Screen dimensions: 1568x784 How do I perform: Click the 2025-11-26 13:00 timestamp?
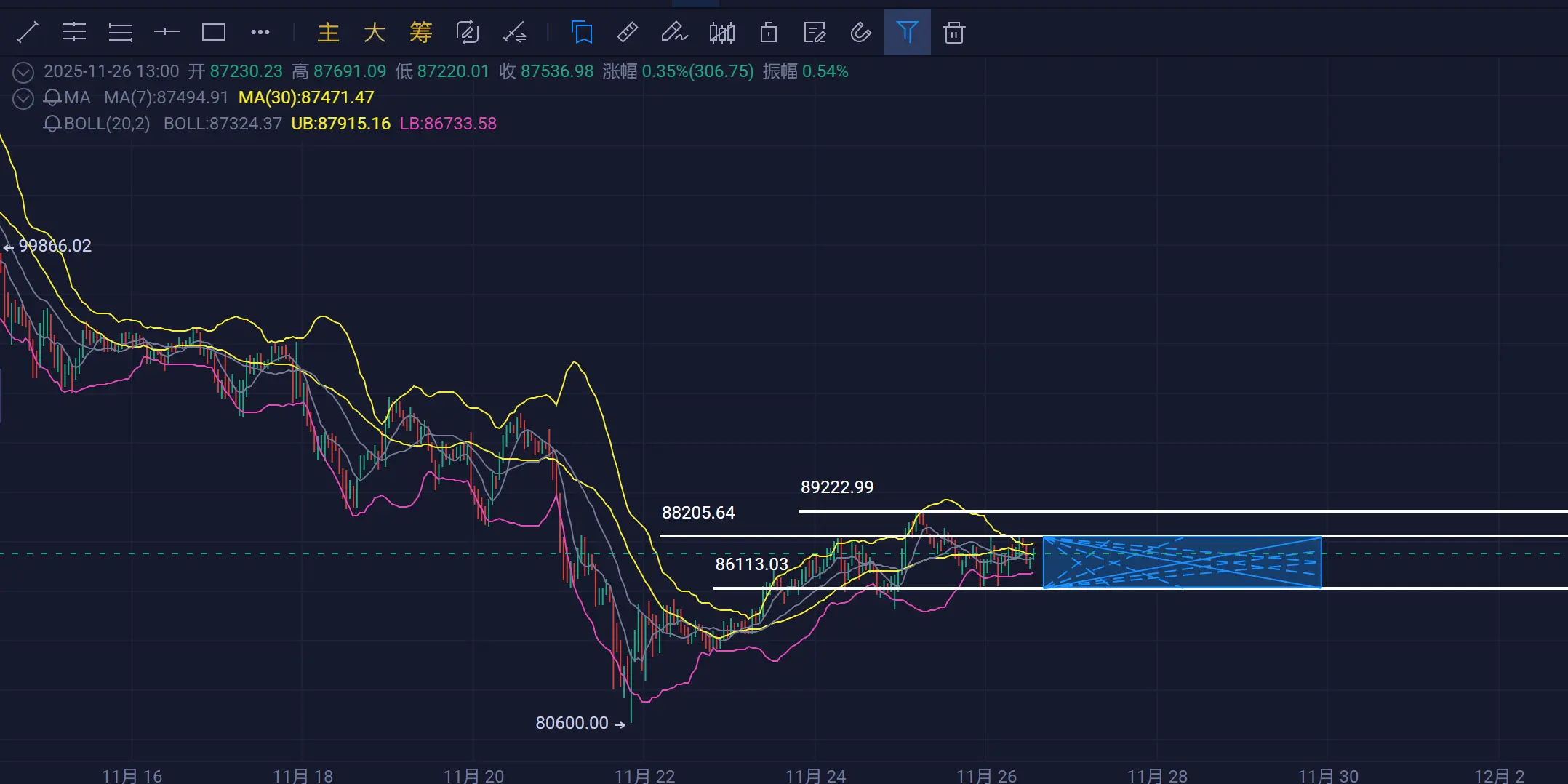coord(111,71)
